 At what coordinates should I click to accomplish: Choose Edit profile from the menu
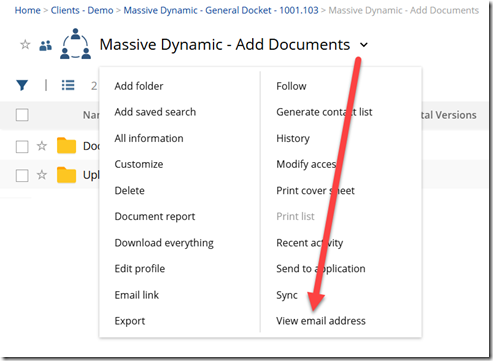point(140,269)
